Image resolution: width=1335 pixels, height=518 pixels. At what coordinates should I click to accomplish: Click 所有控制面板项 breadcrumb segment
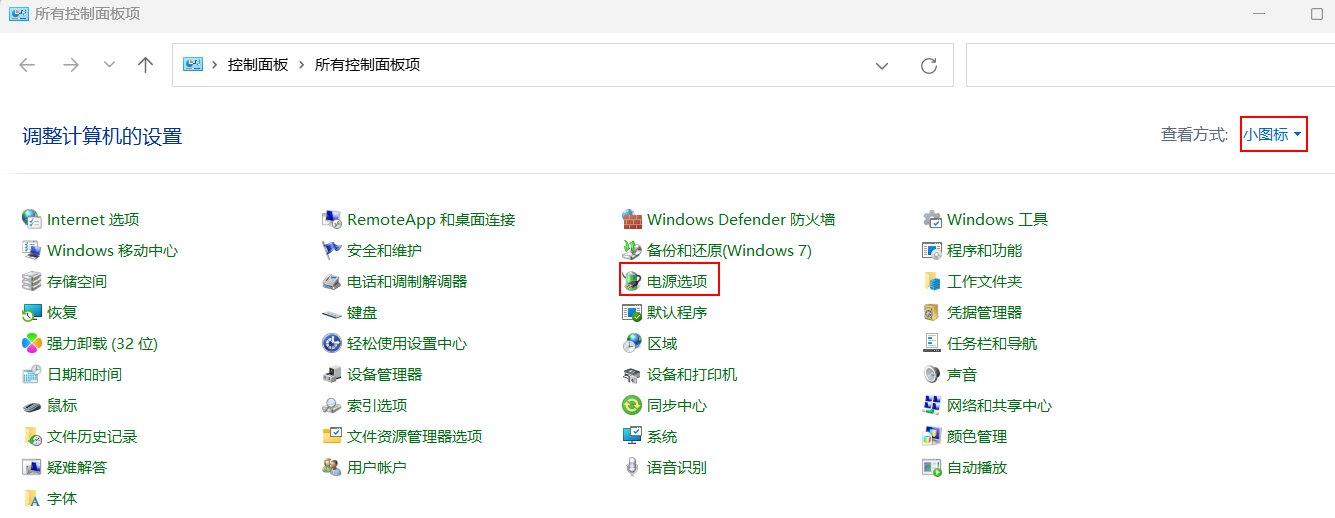pos(367,65)
